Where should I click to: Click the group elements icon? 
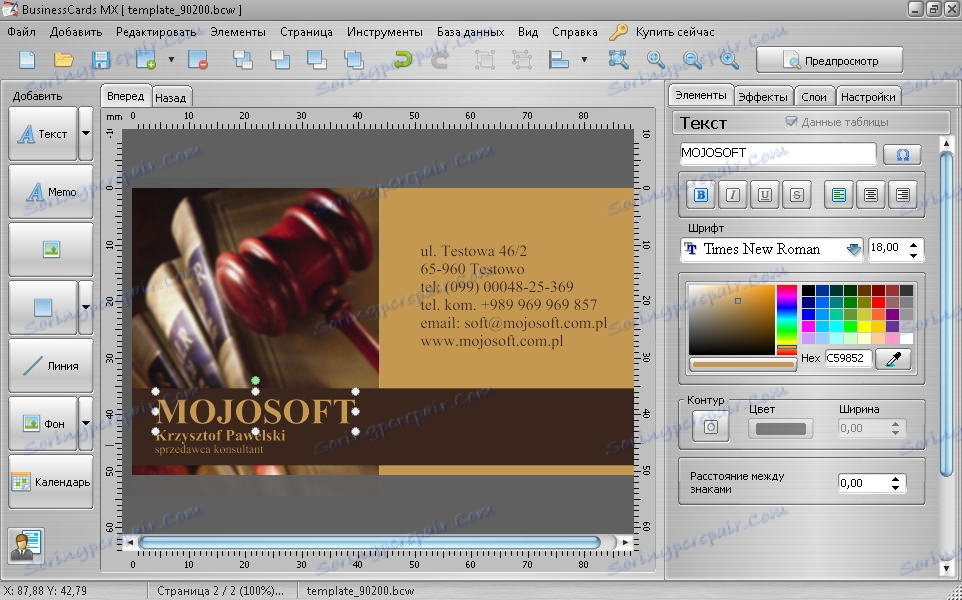coord(485,60)
